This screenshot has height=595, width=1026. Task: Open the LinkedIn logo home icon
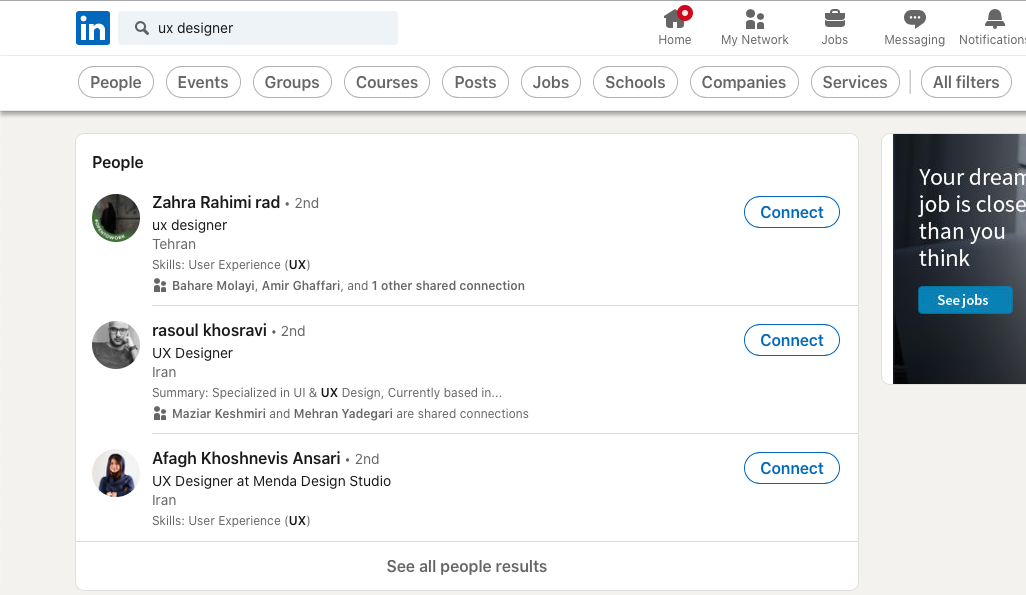93,28
